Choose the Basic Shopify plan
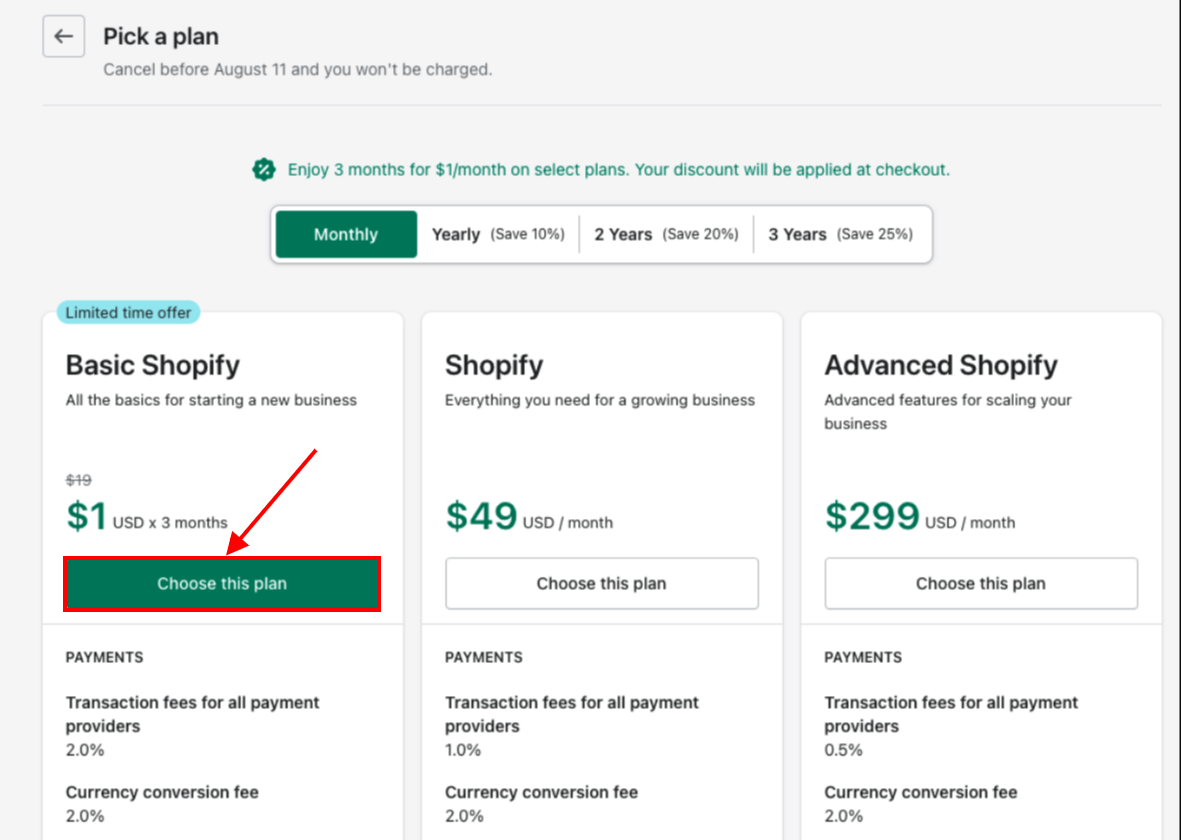The width and height of the screenshot is (1181, 840). [x=222, y=584]
